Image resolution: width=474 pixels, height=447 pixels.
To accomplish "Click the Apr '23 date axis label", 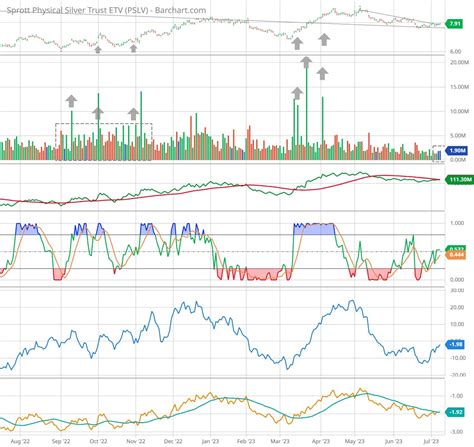I will [x=321, y=441].
